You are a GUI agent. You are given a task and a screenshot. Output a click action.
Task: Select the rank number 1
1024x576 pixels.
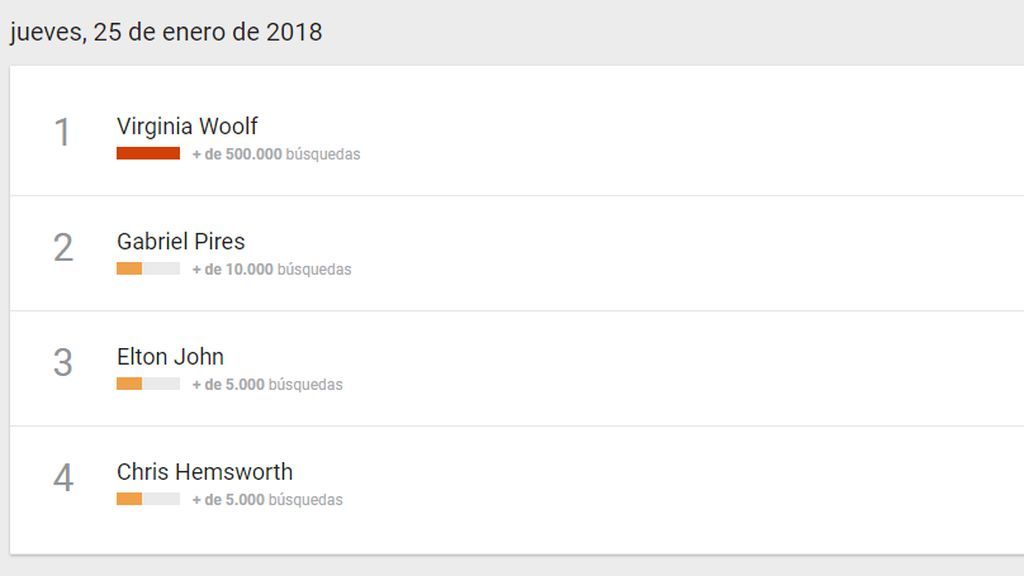[x=62, y=133]
